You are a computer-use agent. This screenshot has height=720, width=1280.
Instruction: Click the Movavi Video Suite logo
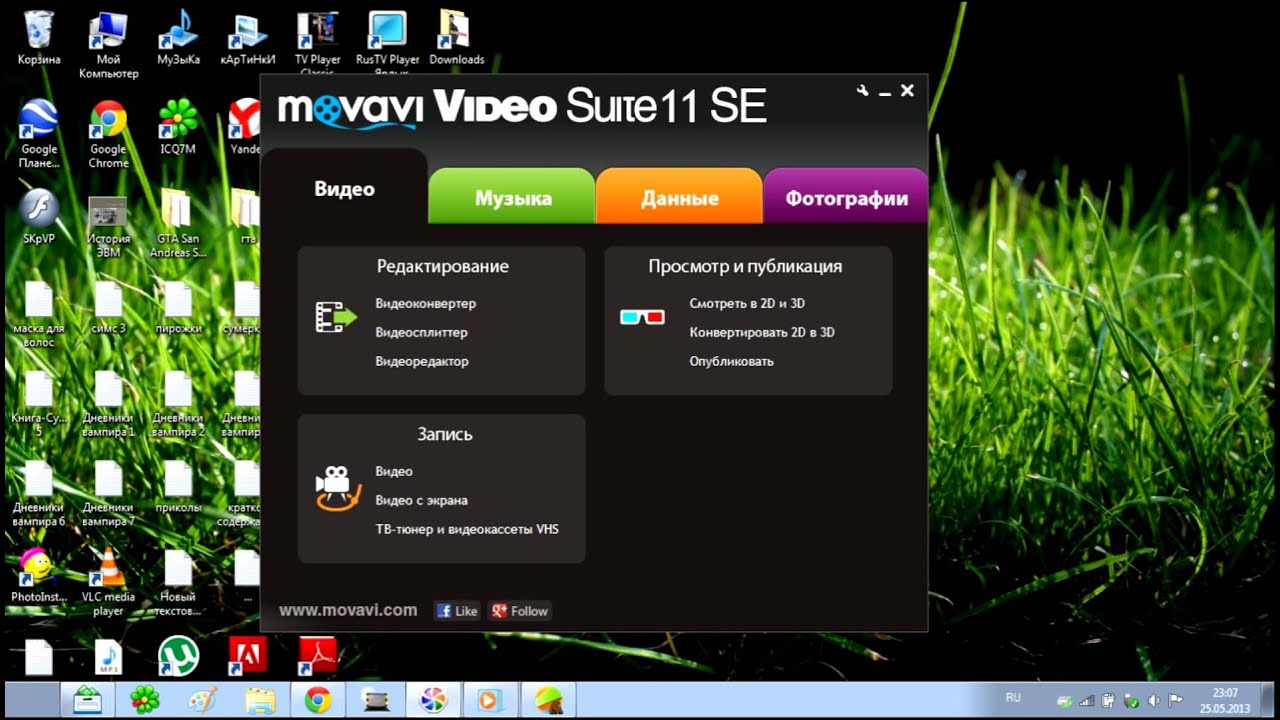pos(522,107)
